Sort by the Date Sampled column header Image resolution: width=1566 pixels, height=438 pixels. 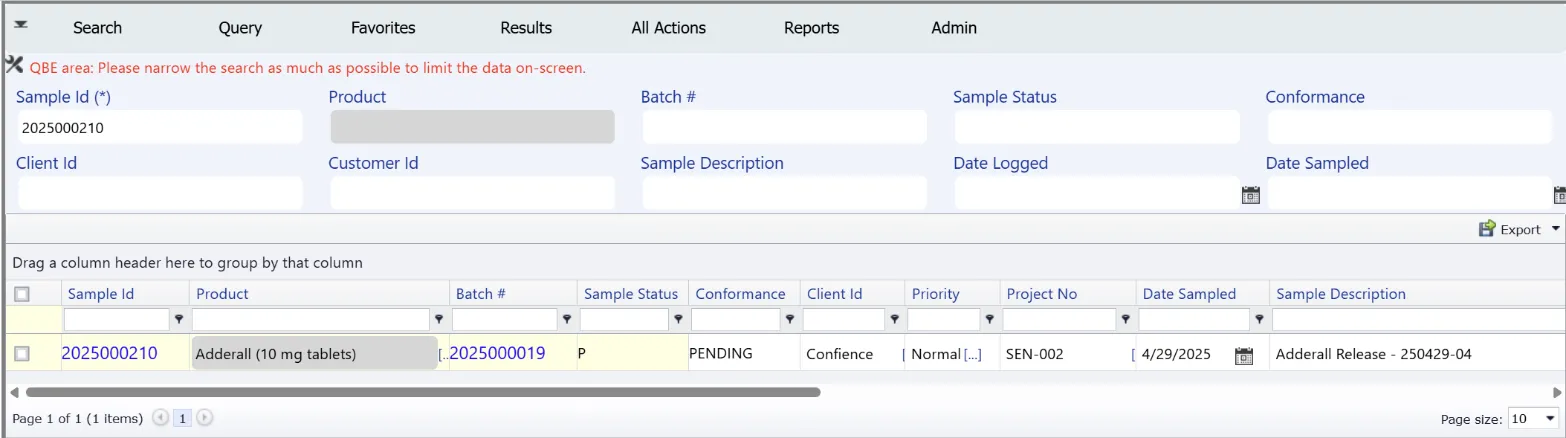(x=1190, y=294)
